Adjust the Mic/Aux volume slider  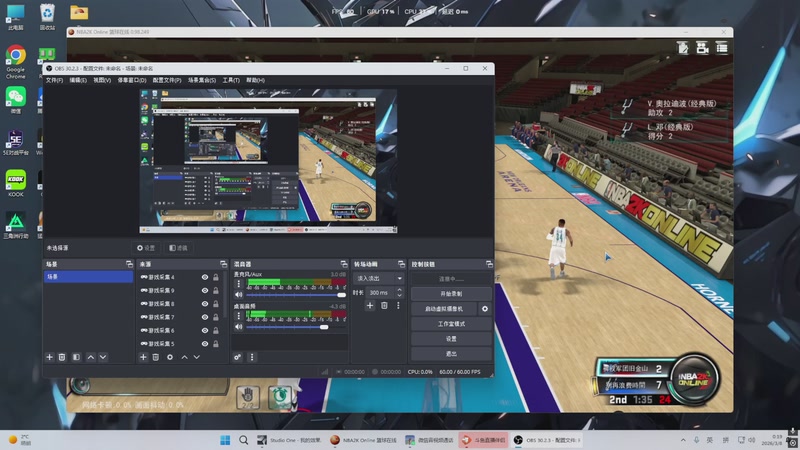click(296, 295)
